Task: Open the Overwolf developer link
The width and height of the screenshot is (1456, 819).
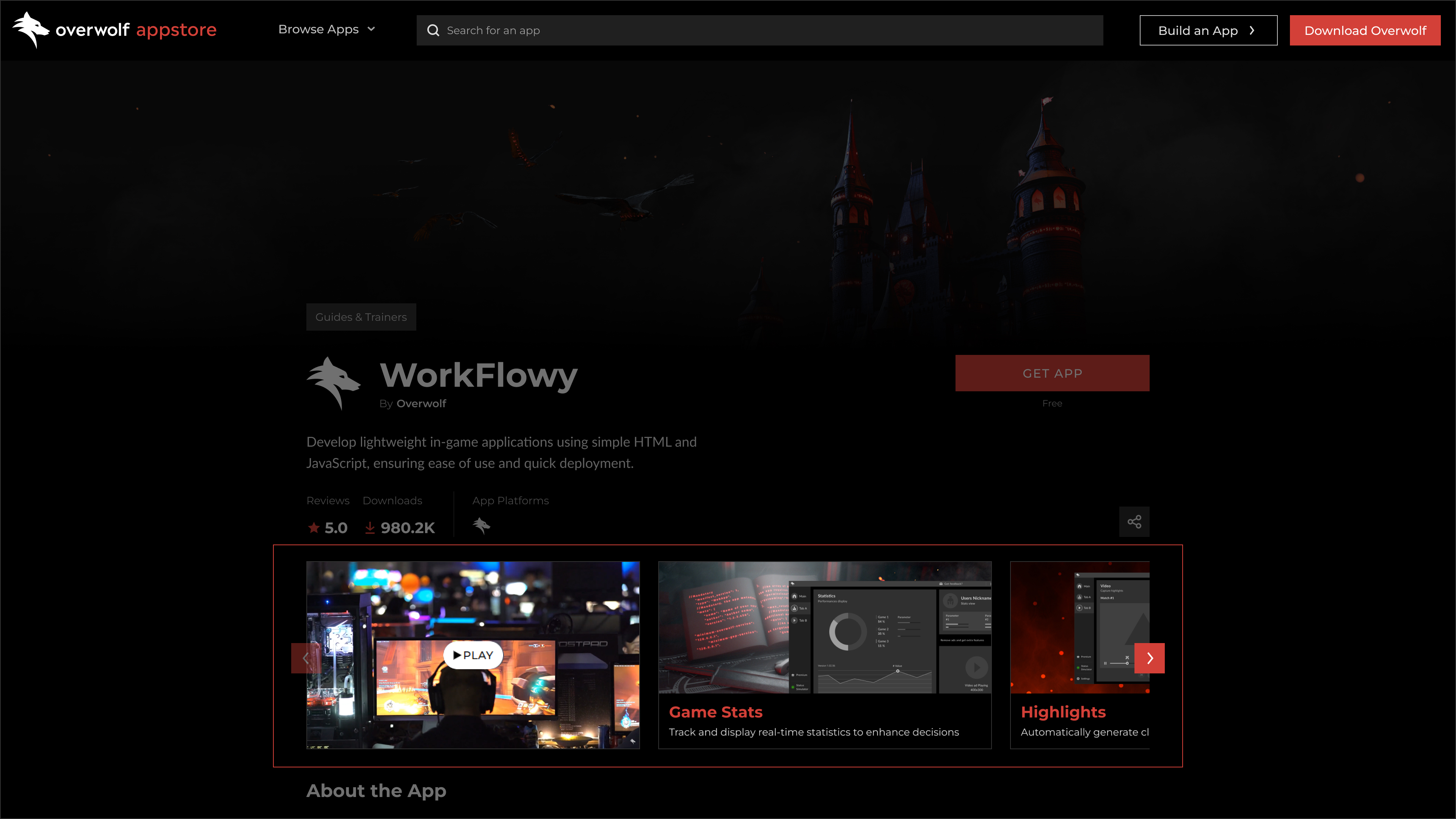Action: [421, 403]
